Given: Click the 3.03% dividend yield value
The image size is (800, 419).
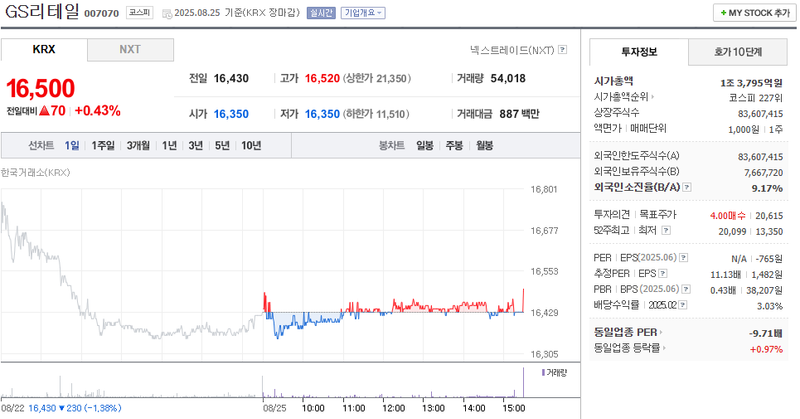Looking at the screenshot, I should click(770, 306).
